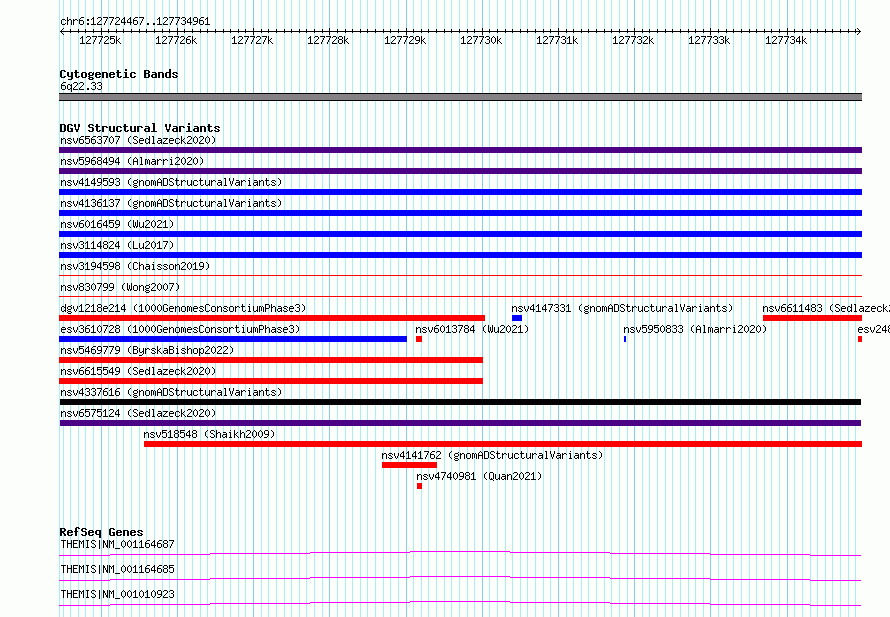Click the right arrow of the ruler
The width and height of the screenshot is (890, 617).
tap(858, 32)
